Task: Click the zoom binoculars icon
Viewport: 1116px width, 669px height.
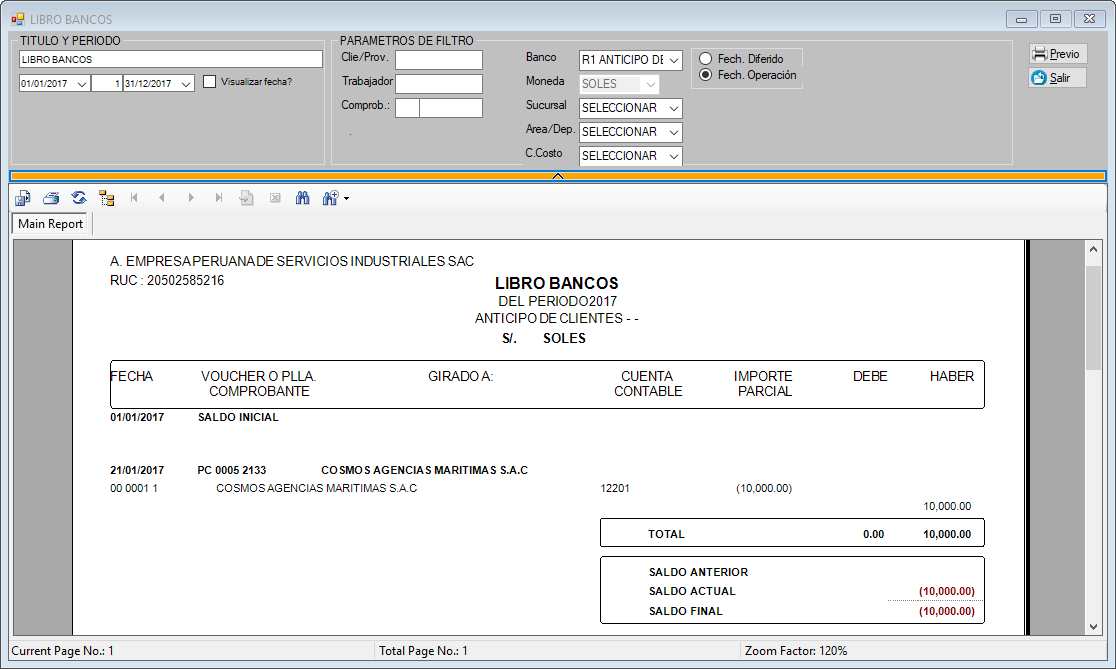Action: pos(330,198)
